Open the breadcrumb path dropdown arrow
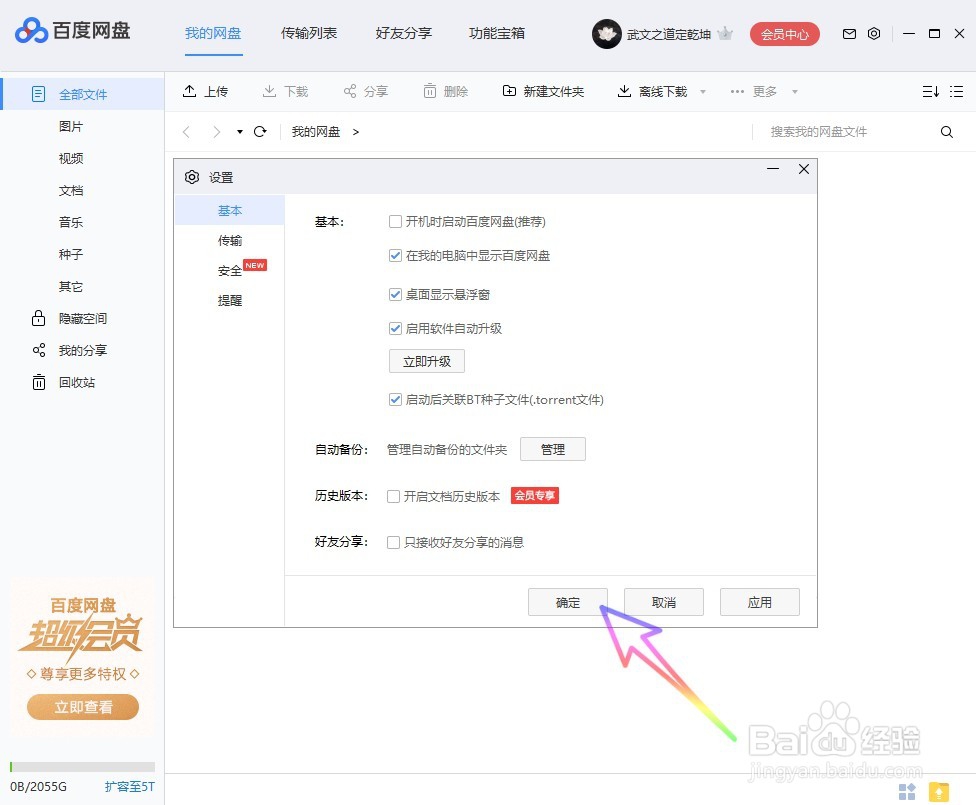The width and height of the screenshot is (976, 805). tap(239, 131)
